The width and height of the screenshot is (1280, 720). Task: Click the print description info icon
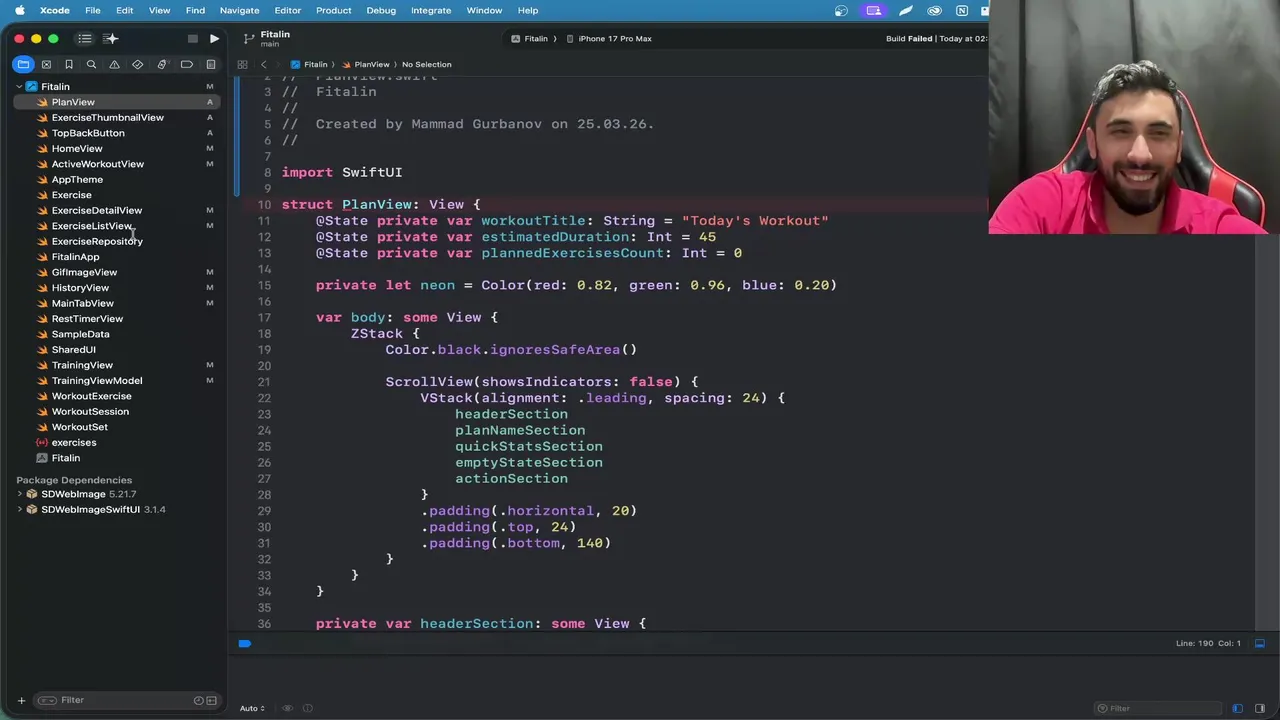coord(308,708)
